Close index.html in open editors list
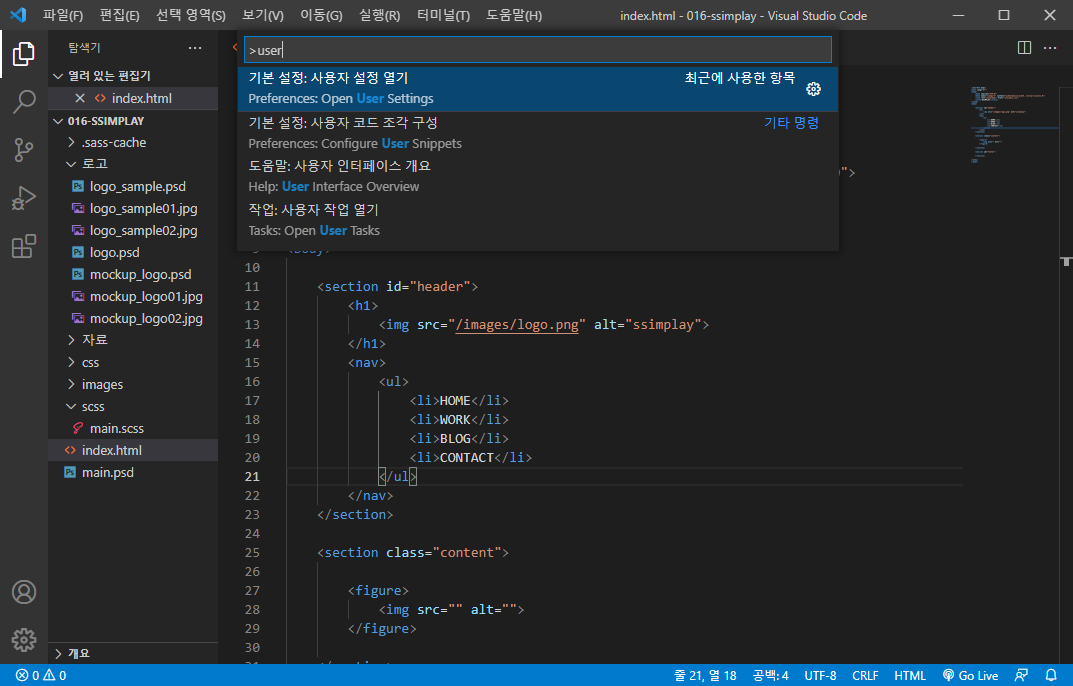Image resolution: width=1073 pixels, height=686 pixels. pos(80,98)
